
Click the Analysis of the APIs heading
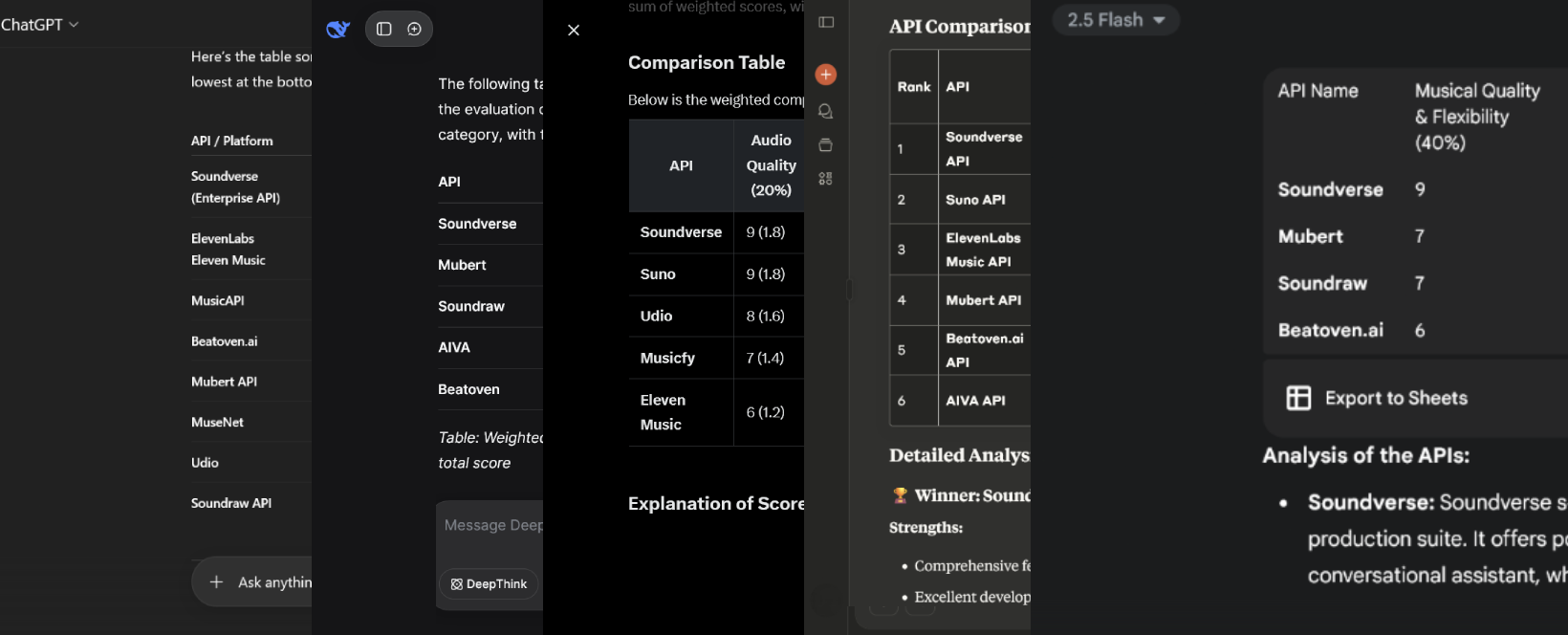pyautogui.click(x=1365, y=455)
